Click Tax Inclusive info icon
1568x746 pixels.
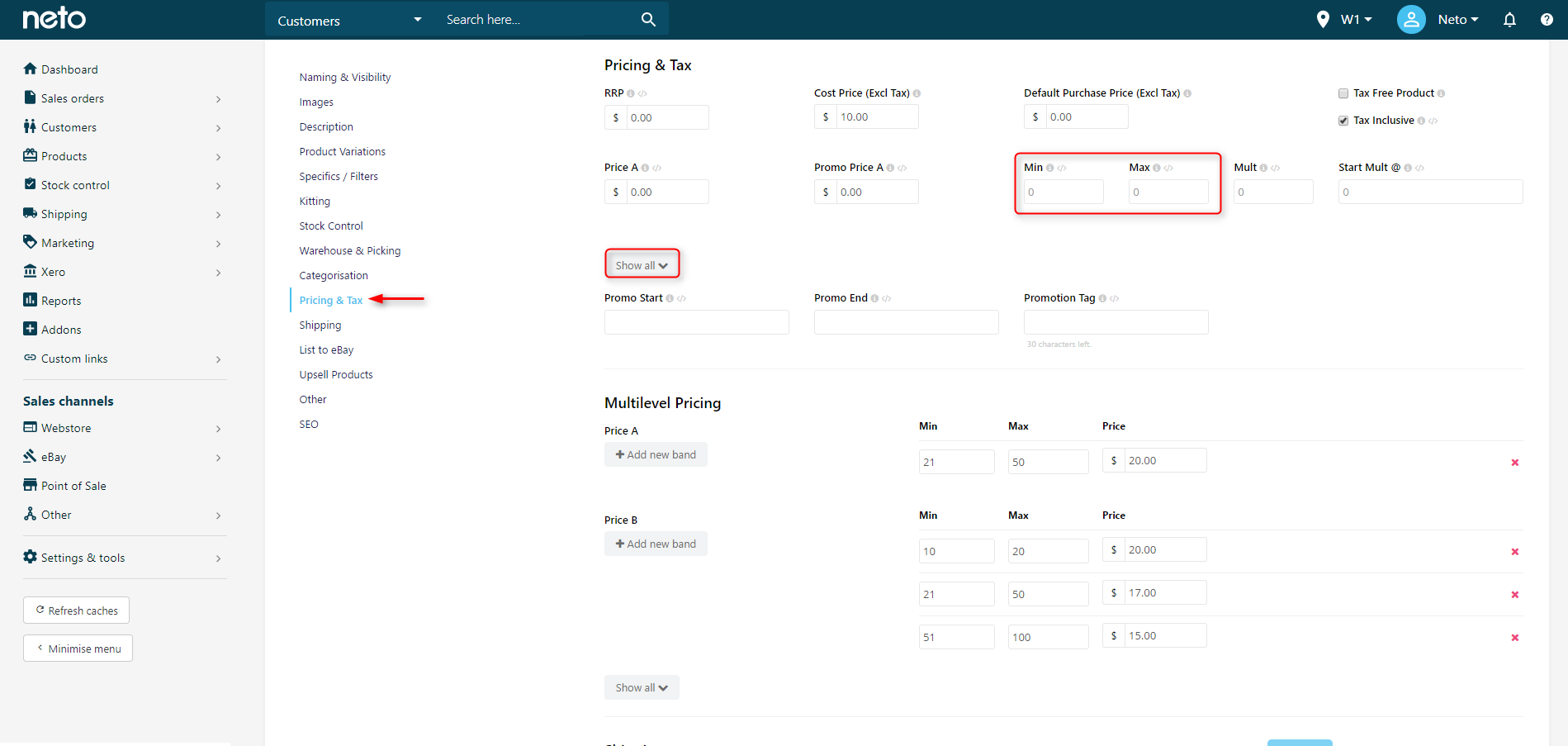[1421, 121]
